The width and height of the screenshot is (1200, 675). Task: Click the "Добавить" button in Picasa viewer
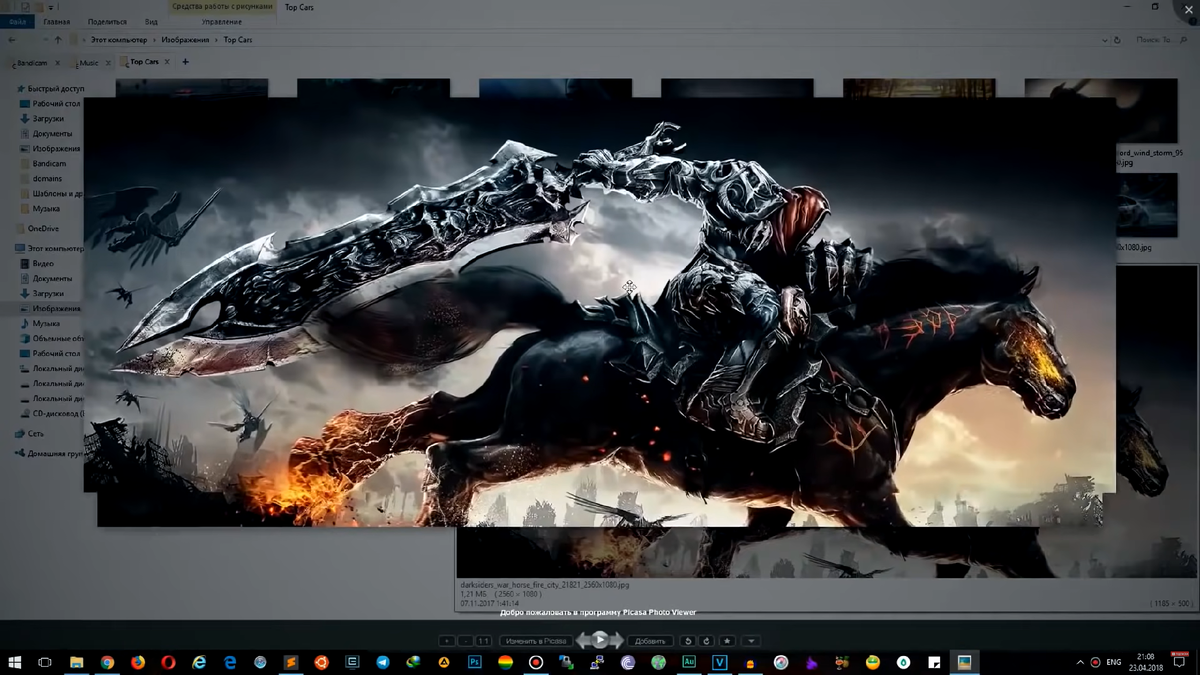650,641
